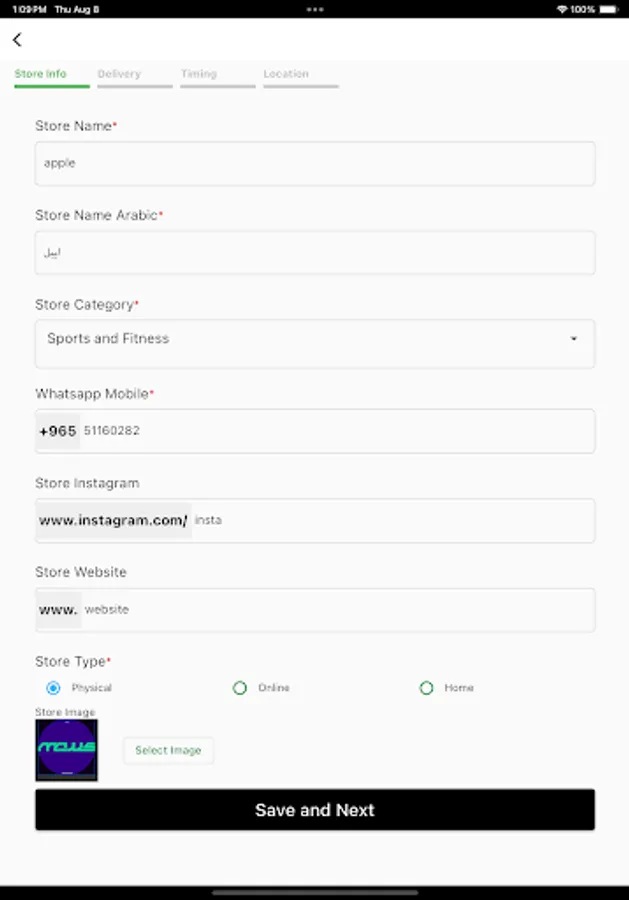
Task: Select the Online store type radio button
Action: (240, 687)
